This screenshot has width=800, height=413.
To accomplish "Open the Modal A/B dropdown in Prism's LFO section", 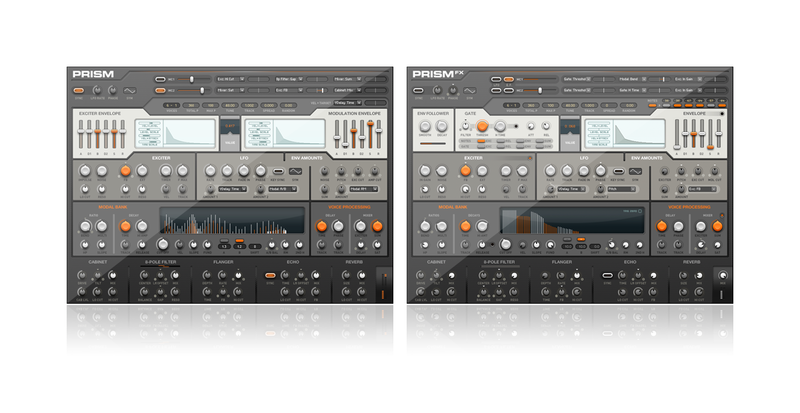I will coord(284,189).
